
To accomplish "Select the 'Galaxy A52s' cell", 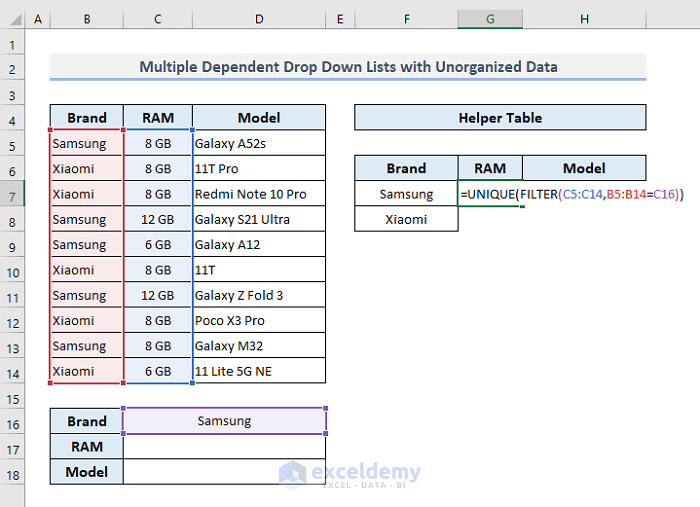I will point(259,143).
